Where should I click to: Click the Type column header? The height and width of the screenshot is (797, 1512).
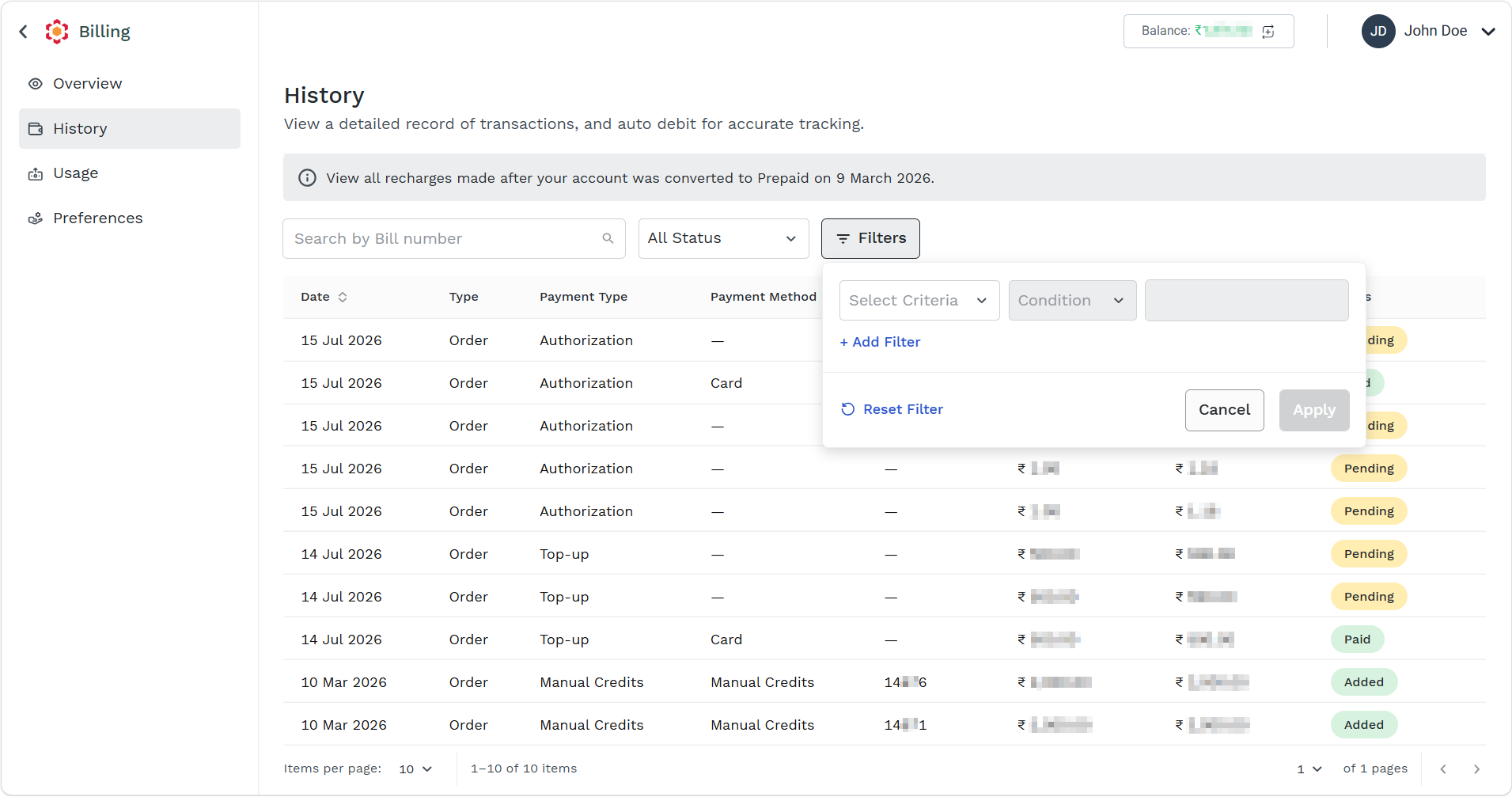coord(464,297)
